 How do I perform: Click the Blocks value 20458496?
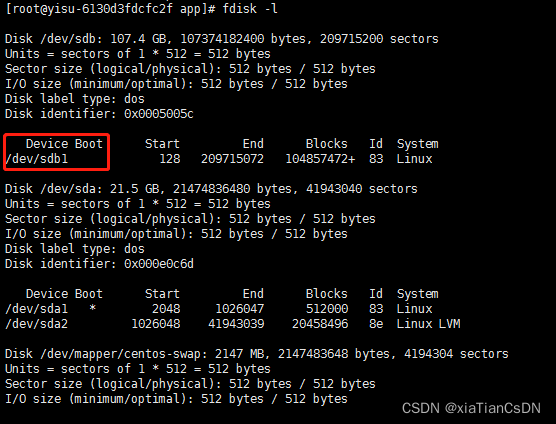tap(320, 324)
